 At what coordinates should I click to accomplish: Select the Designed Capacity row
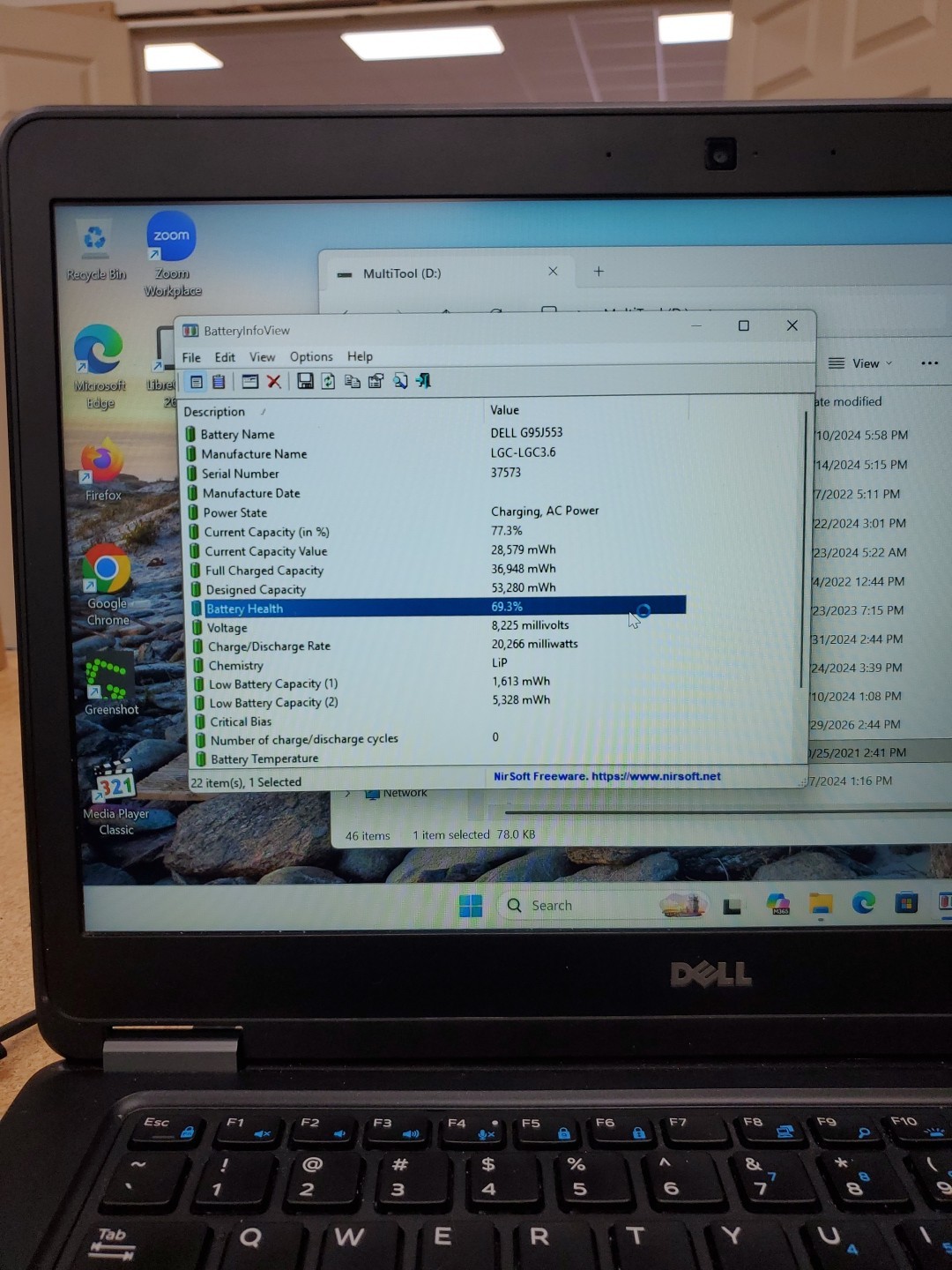[x=438, y=589]
